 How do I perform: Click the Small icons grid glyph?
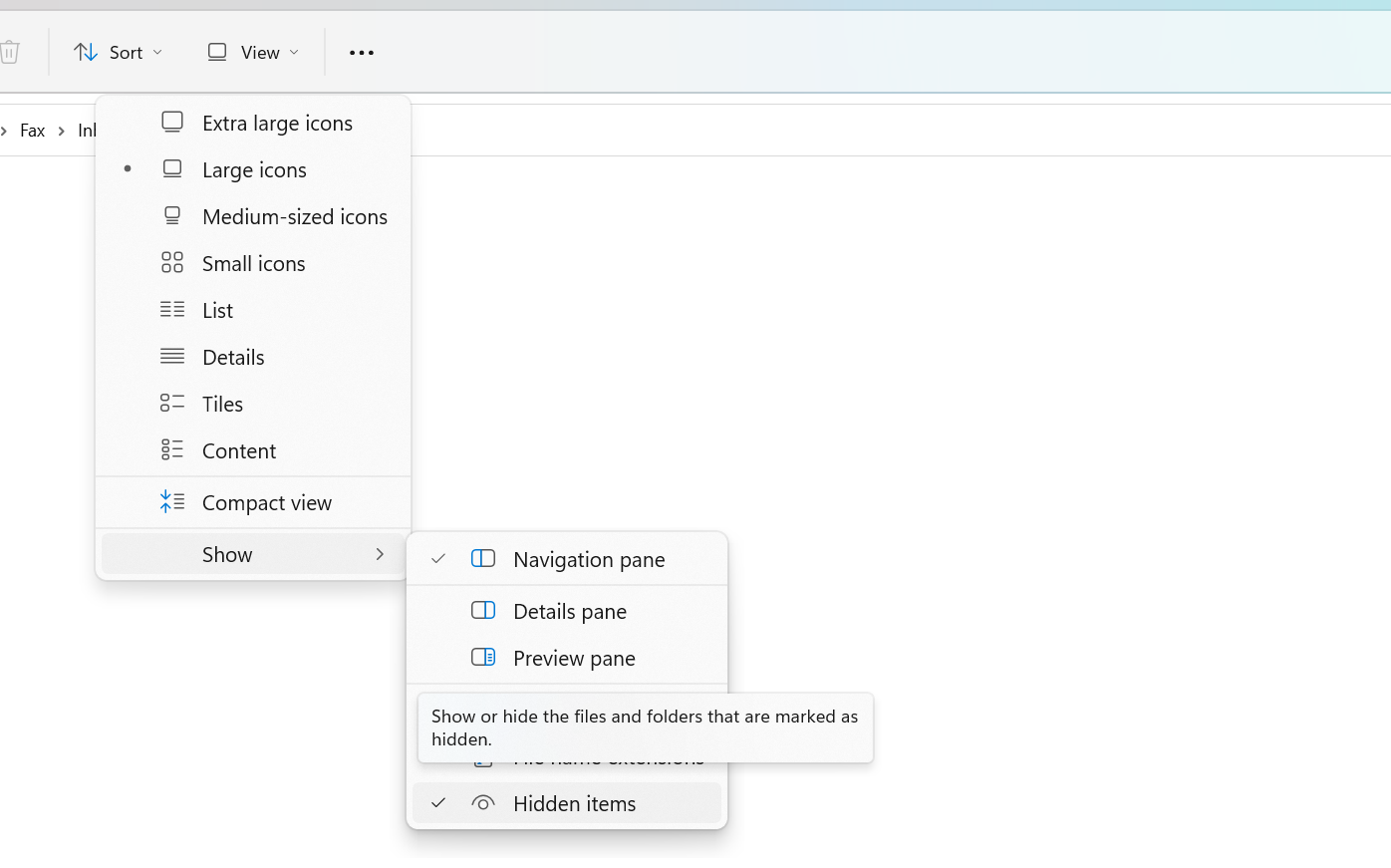[x=172, y=262]
